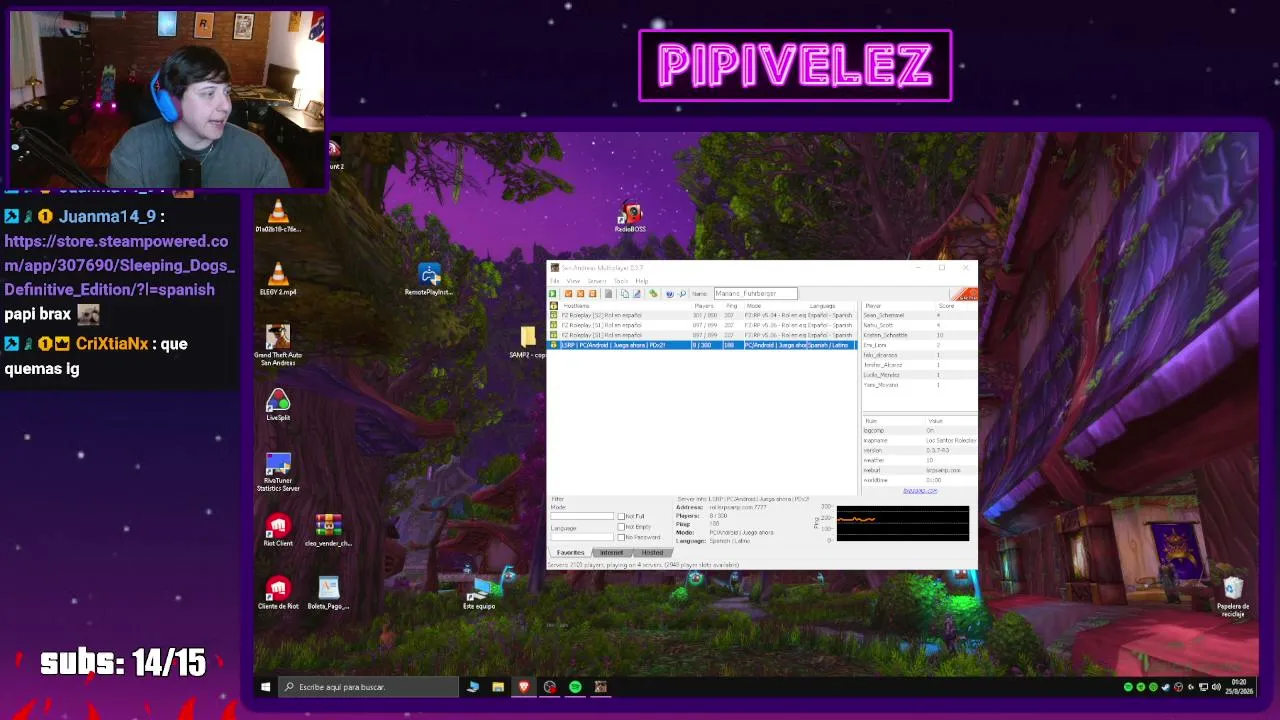This screenshot has height=720, width=1280.
Task: Click the blue help icon in SA-MP toolbar
Action: pos(670,294)
